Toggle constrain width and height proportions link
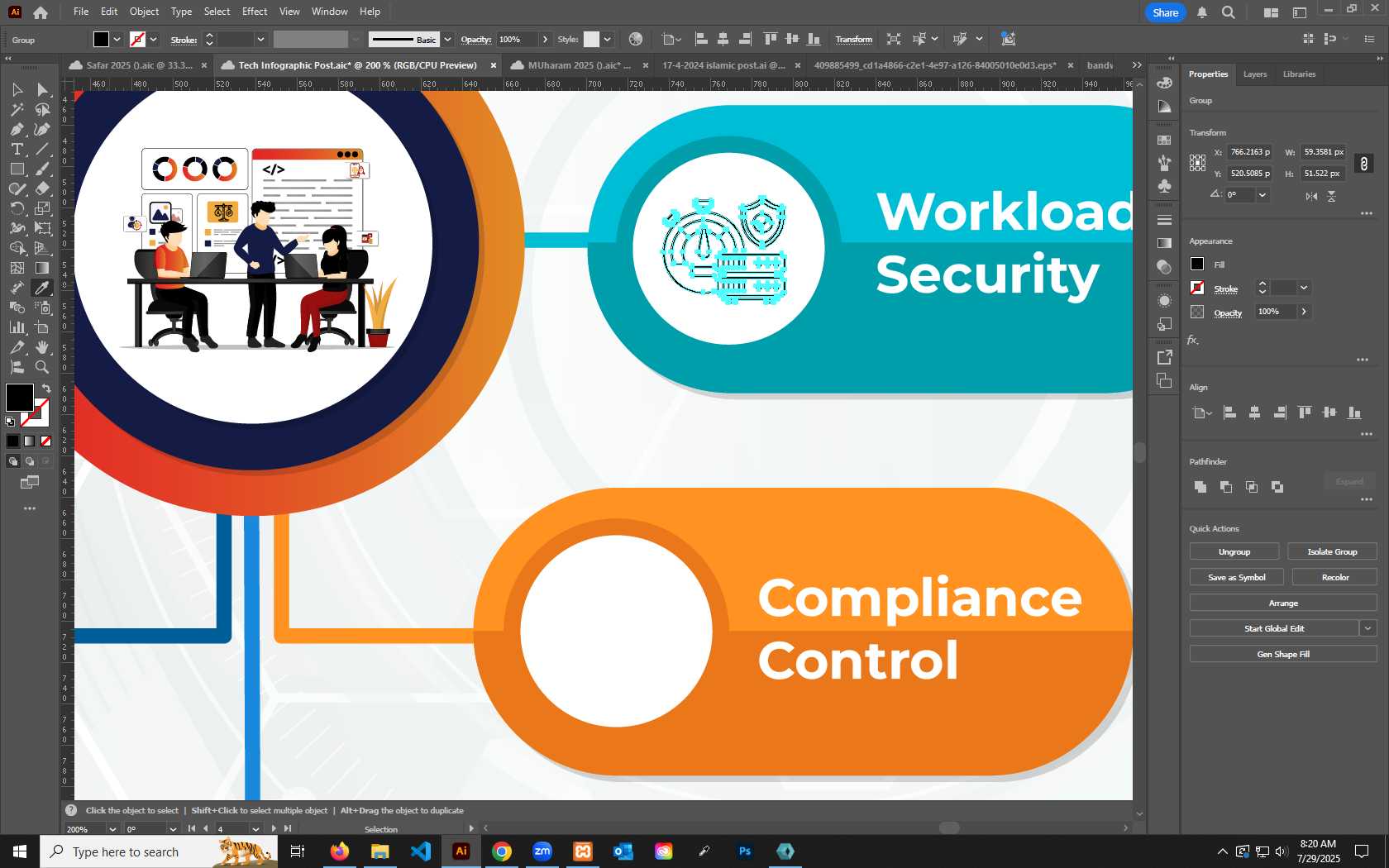This screenshot has width=1389, height=868. 1364,164
